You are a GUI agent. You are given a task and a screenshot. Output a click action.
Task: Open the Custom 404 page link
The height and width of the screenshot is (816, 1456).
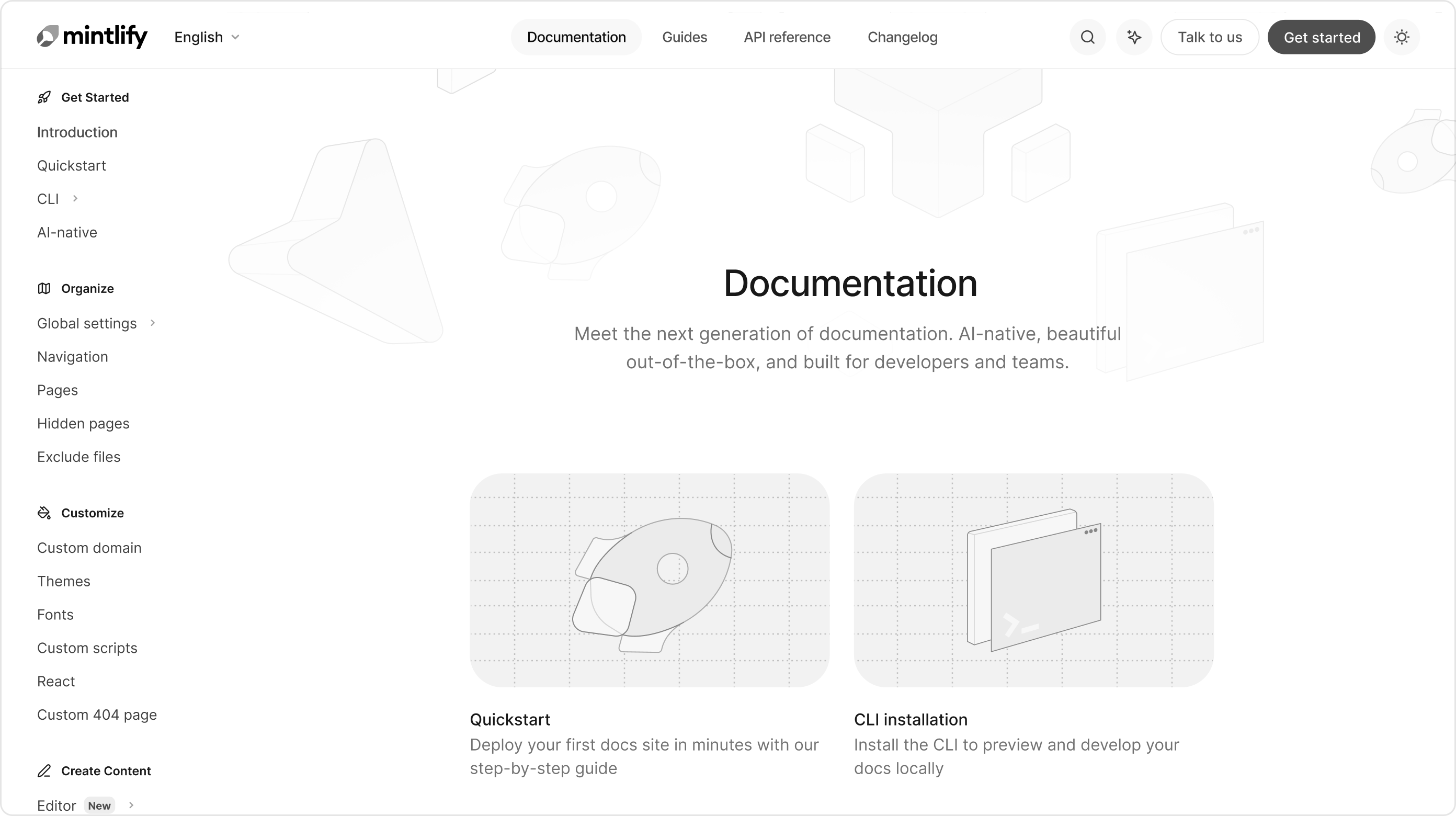(x=97, y=715)
